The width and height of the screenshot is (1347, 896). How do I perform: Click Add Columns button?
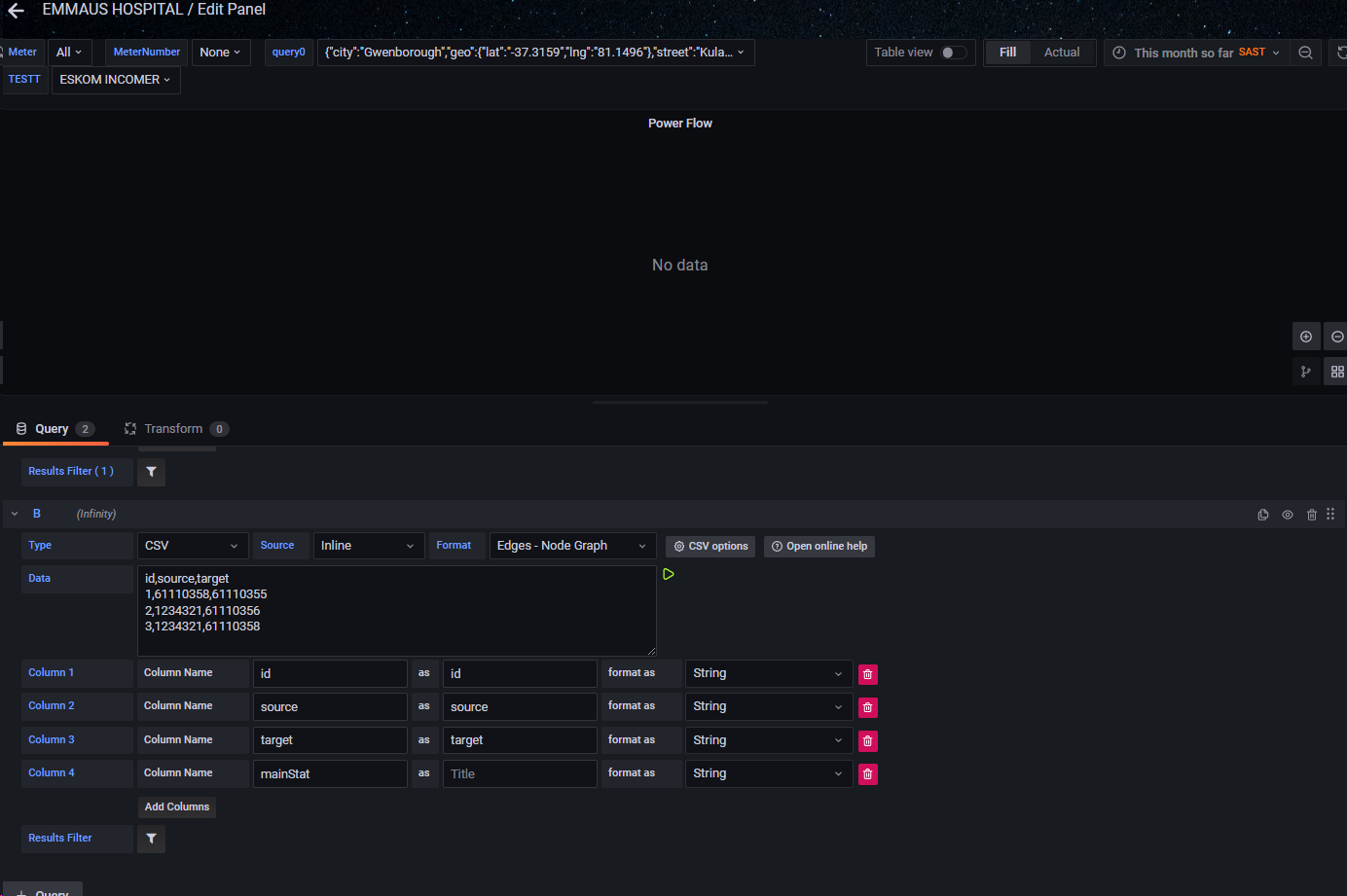coord(177,807)
